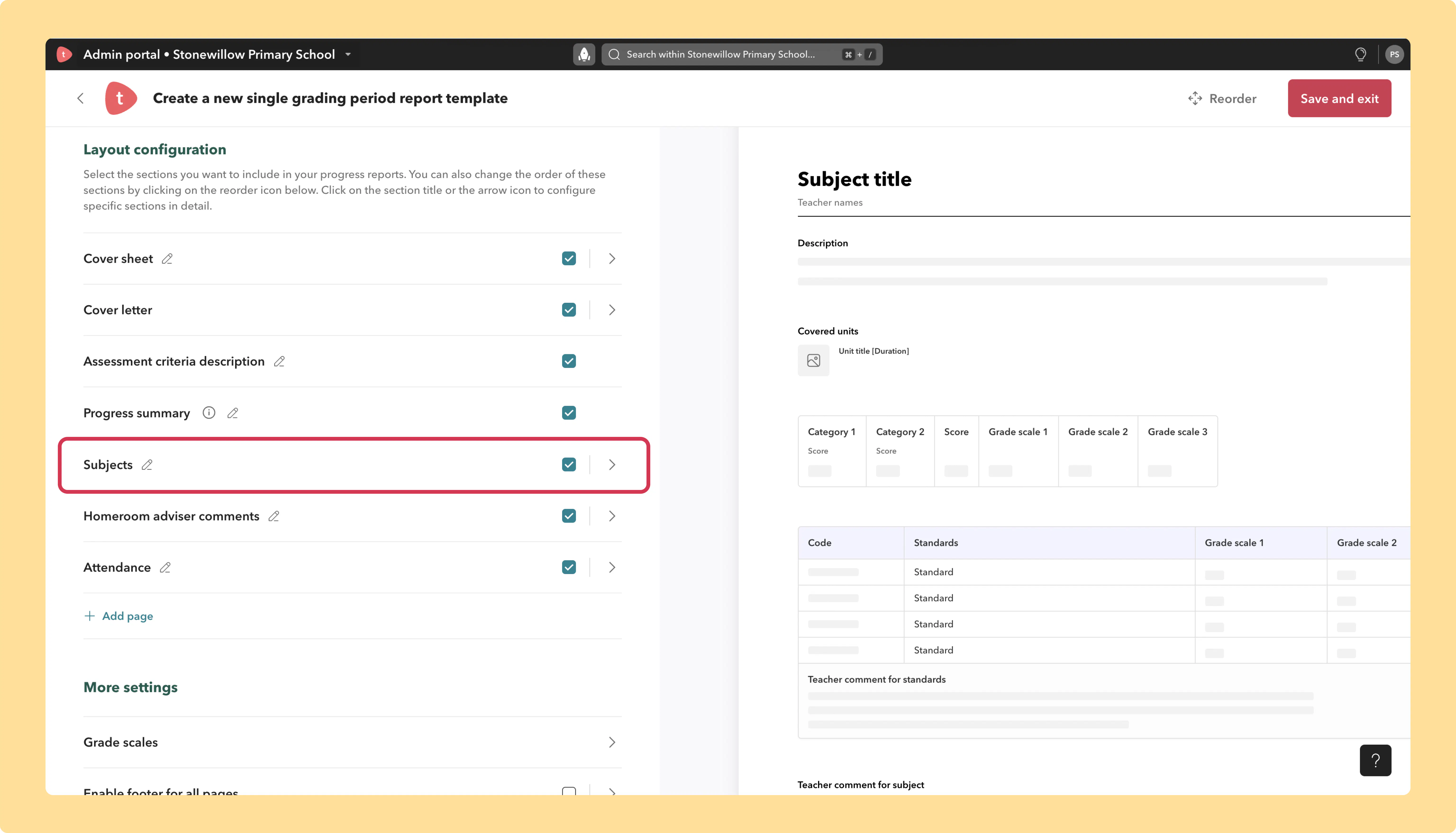Screen dimensions: 1456x833
Task: Click the plus icon next to Add page
Action: click(x=90, y=616)
